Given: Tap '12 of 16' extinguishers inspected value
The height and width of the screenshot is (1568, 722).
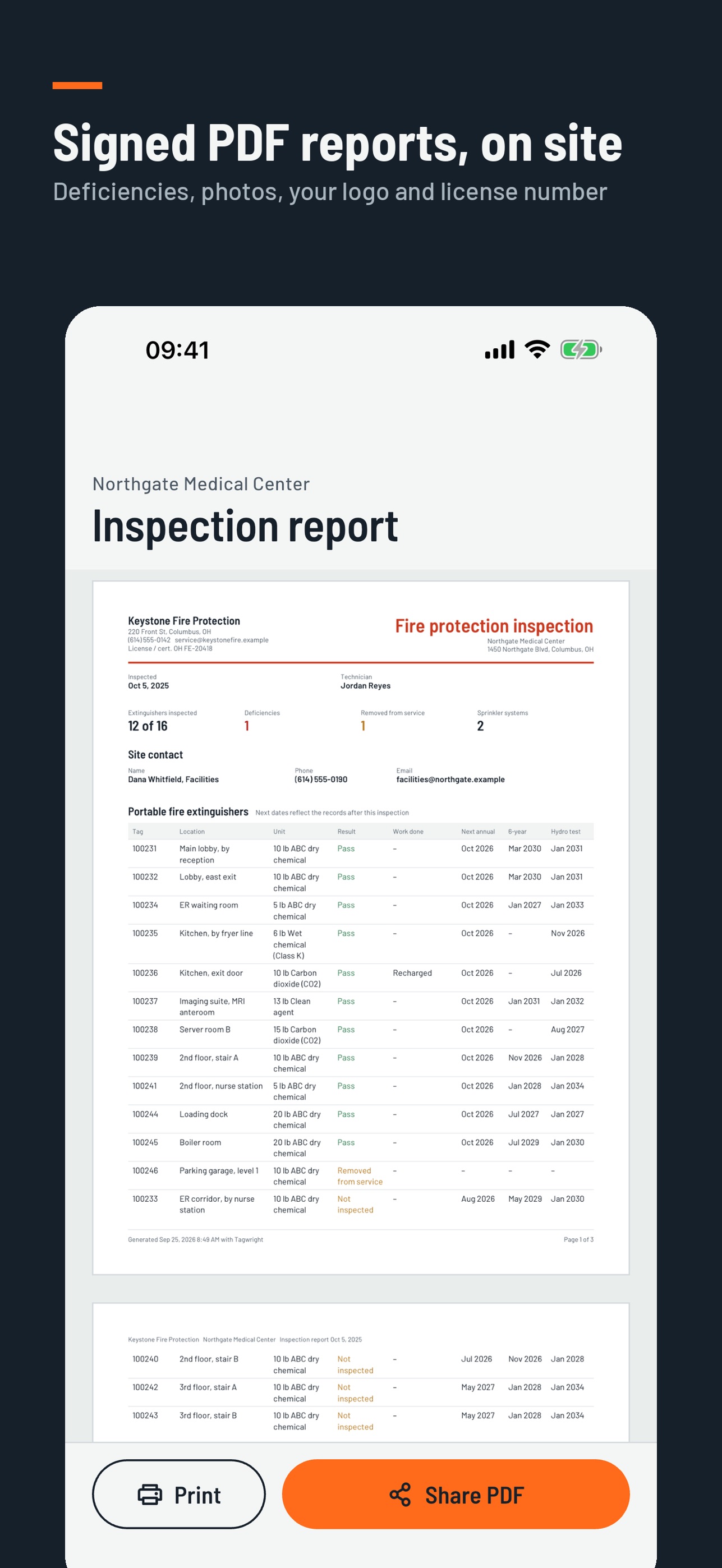Looking at the screenshot, I should pyautogui.click(x=148, y=726).
